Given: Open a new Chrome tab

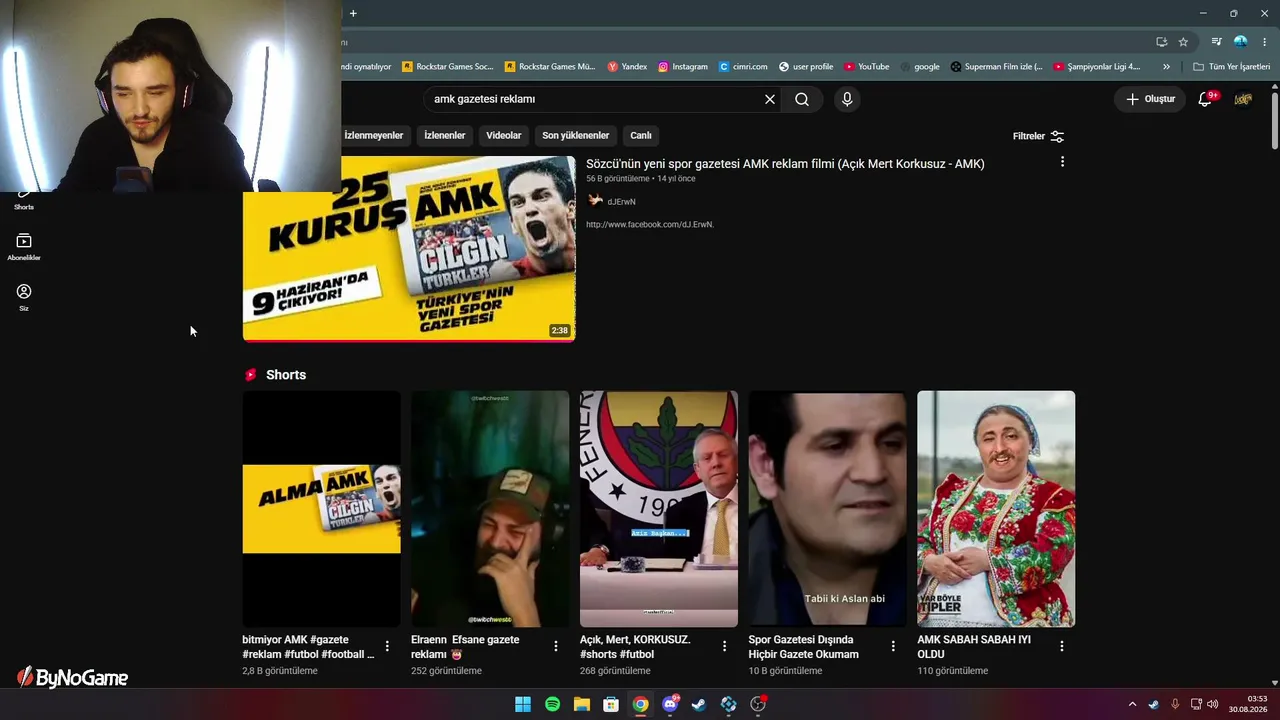Looking at the screenshot, I should click(353, 13).
